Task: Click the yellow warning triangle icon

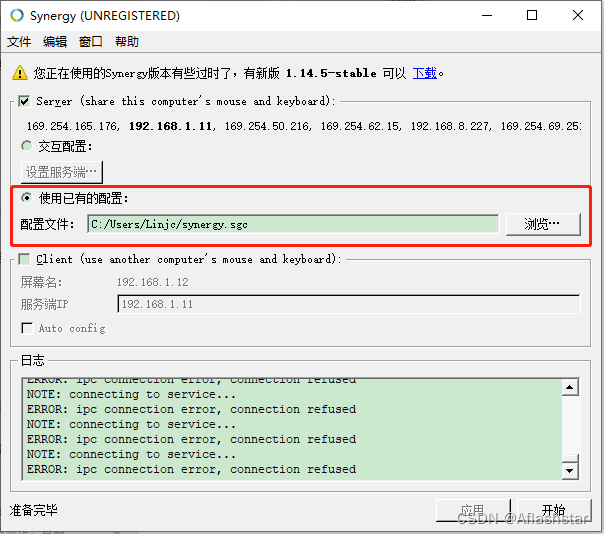Action: point(20,73)
